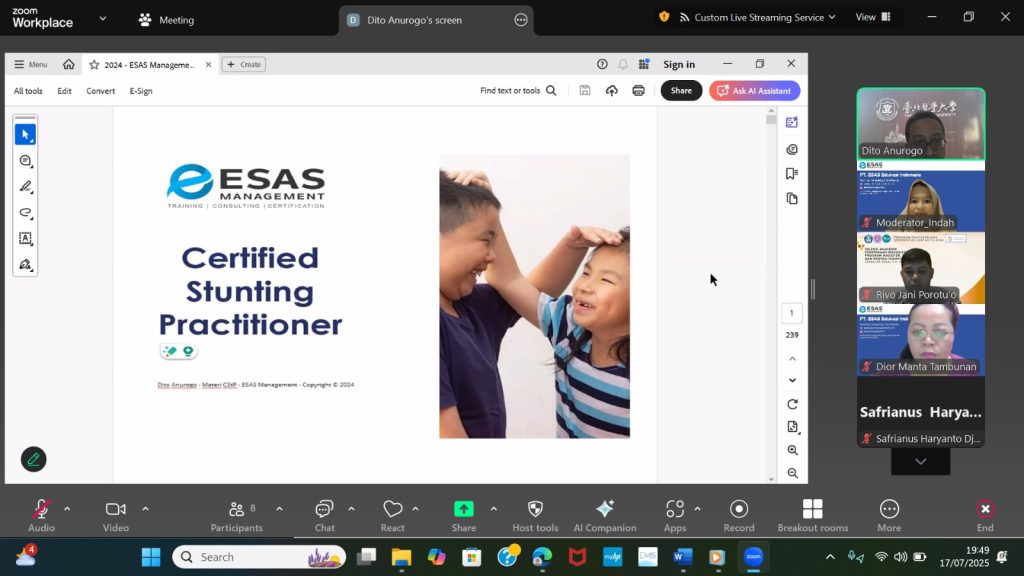Switch to the Meeting tab
The height and width of the screenshot is (576, 1024).
166,20
